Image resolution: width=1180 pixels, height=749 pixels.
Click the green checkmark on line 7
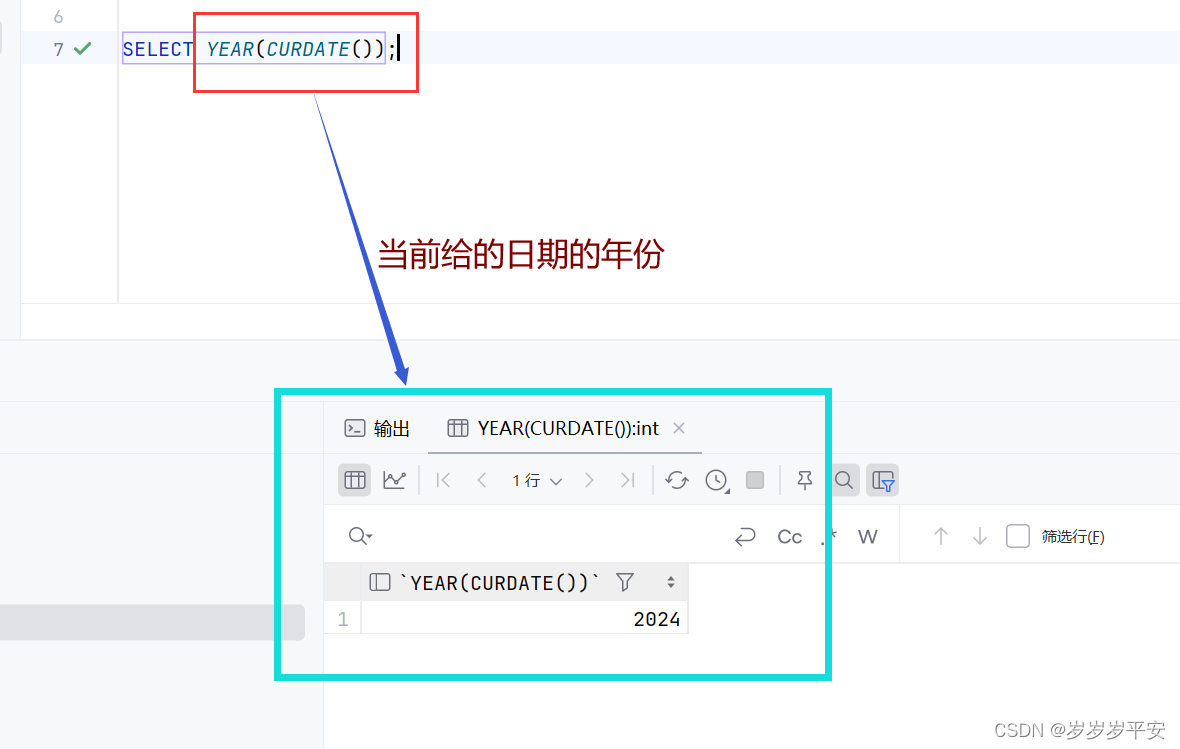pos(83,49)
